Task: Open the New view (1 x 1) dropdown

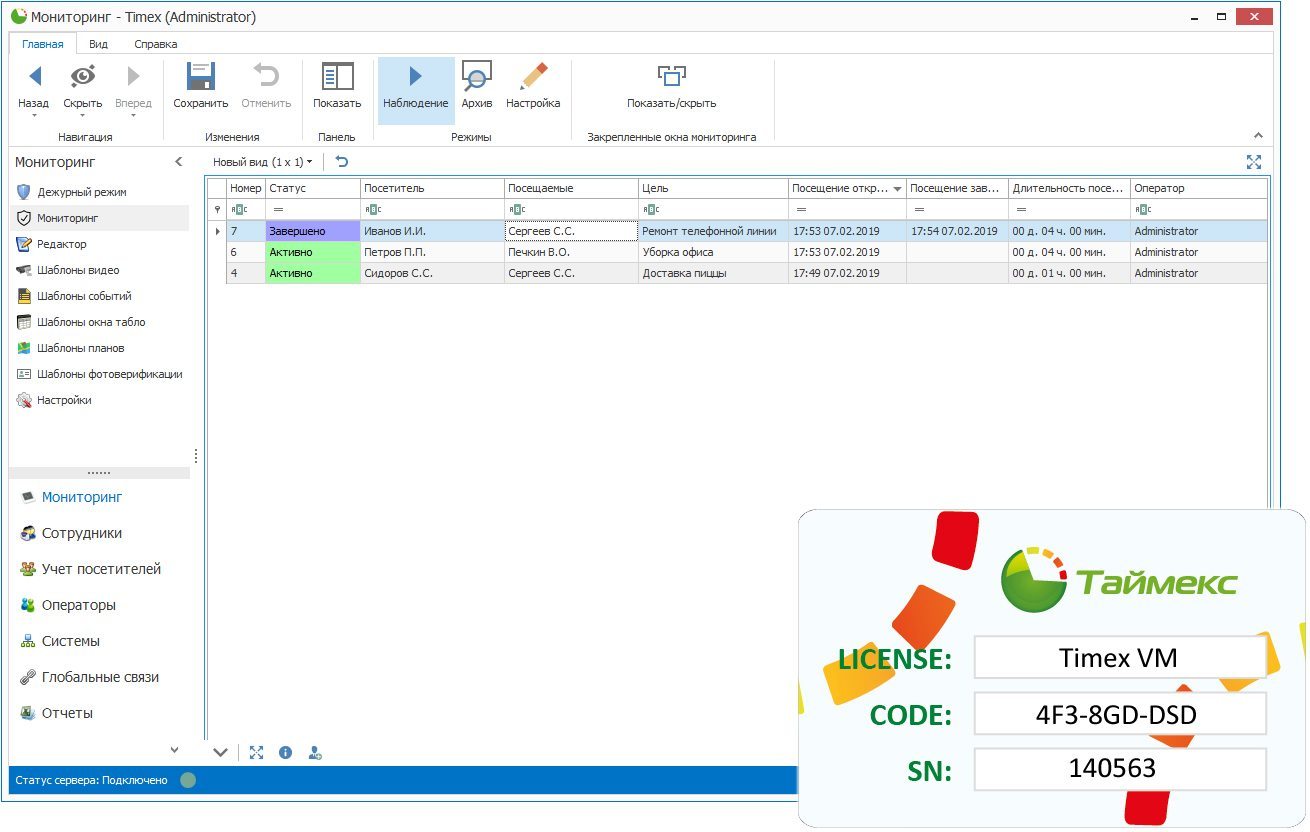Action: point(263,162)
